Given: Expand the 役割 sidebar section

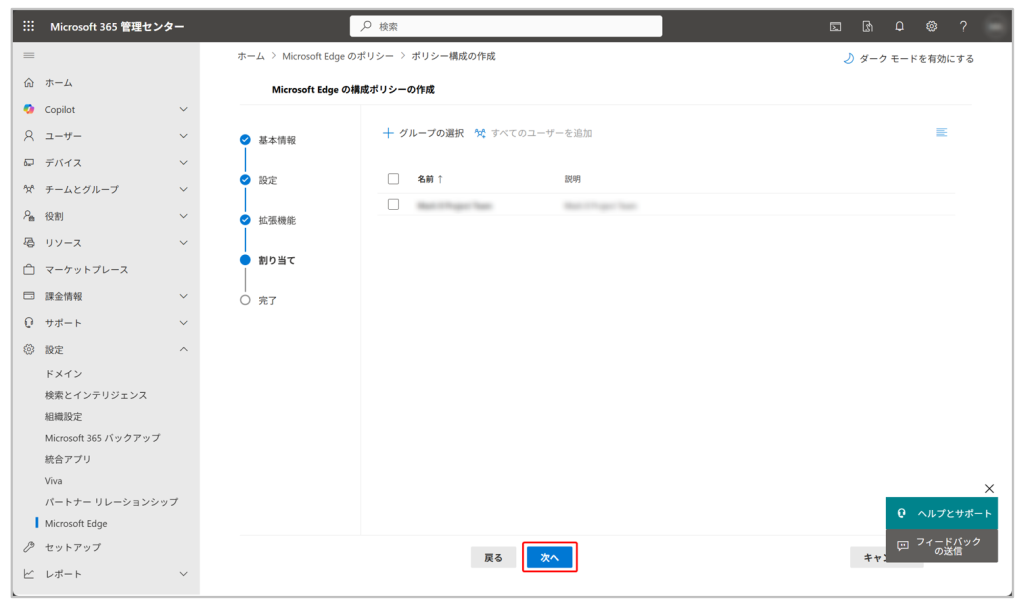Looking at the screenshot, I should click(x=184, y=216).
